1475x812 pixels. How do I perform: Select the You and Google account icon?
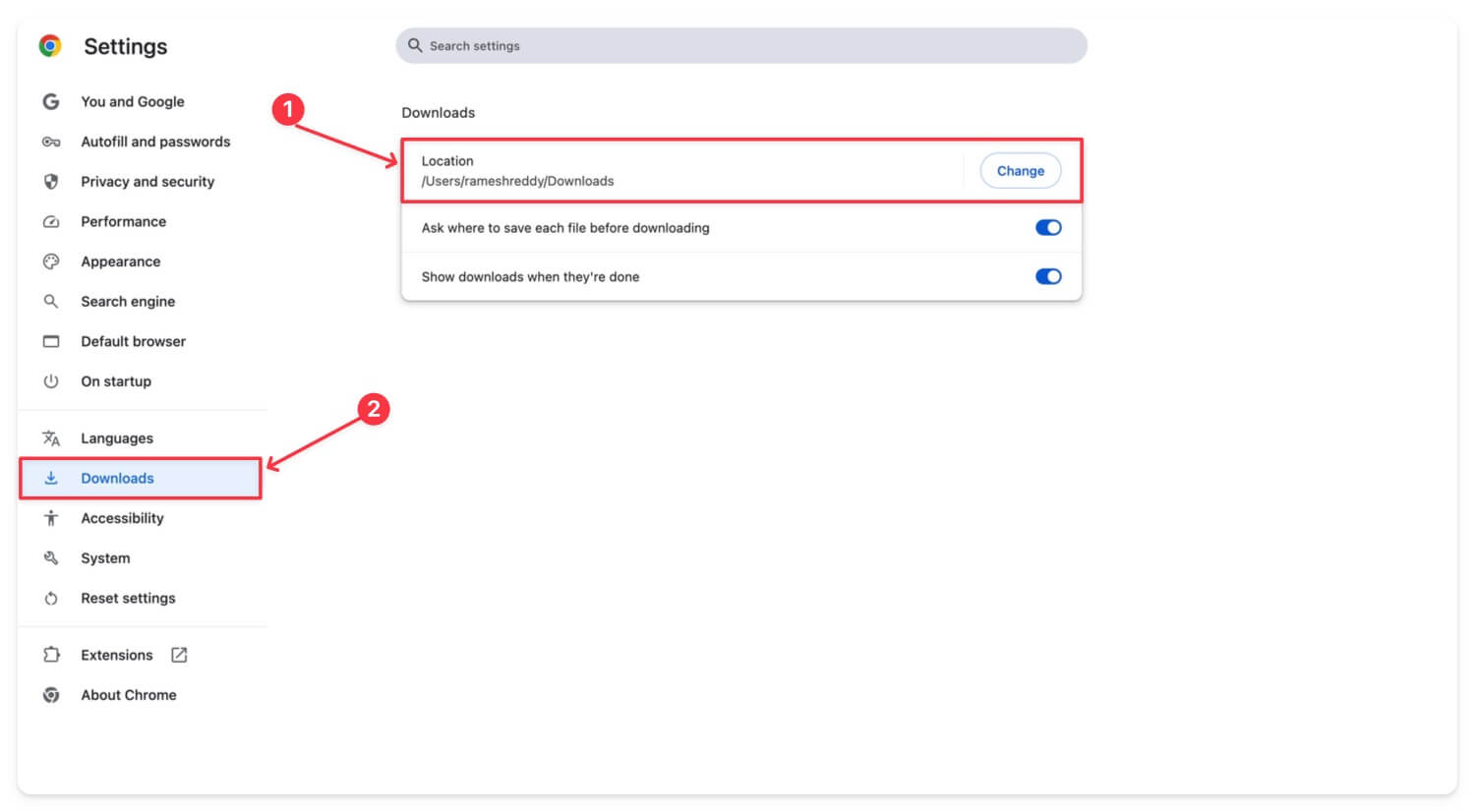click(x=50, y=101)
